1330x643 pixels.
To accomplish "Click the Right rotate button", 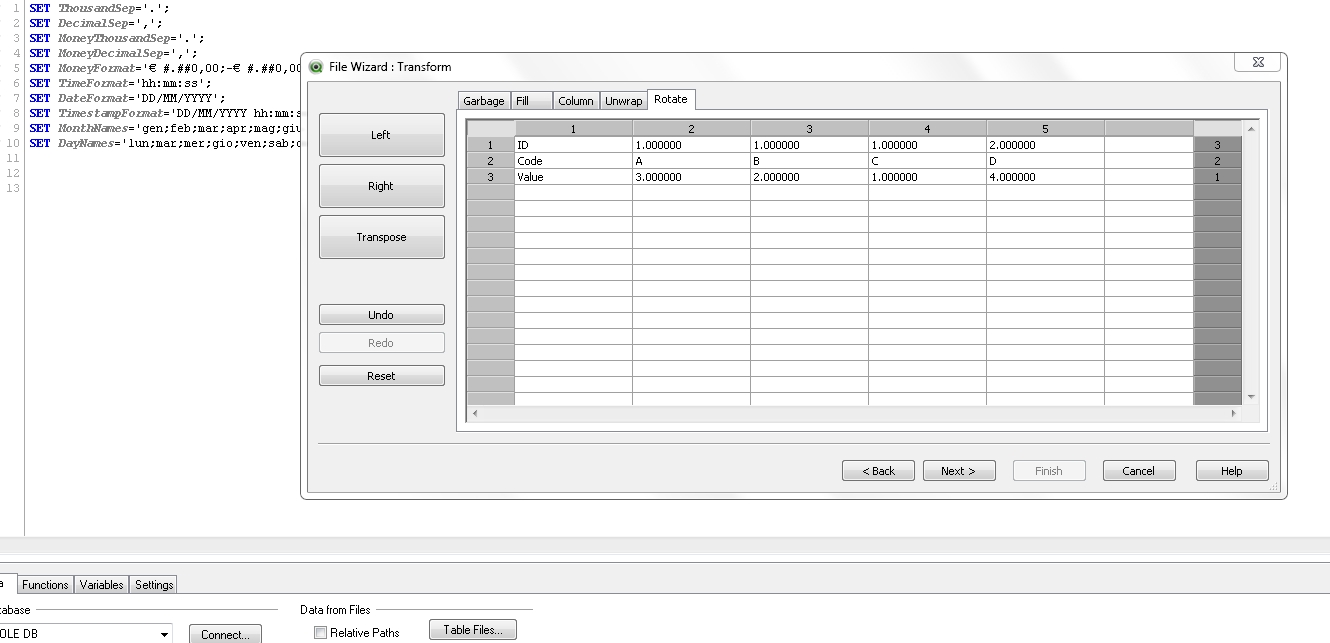I will (x=381, y=186).
